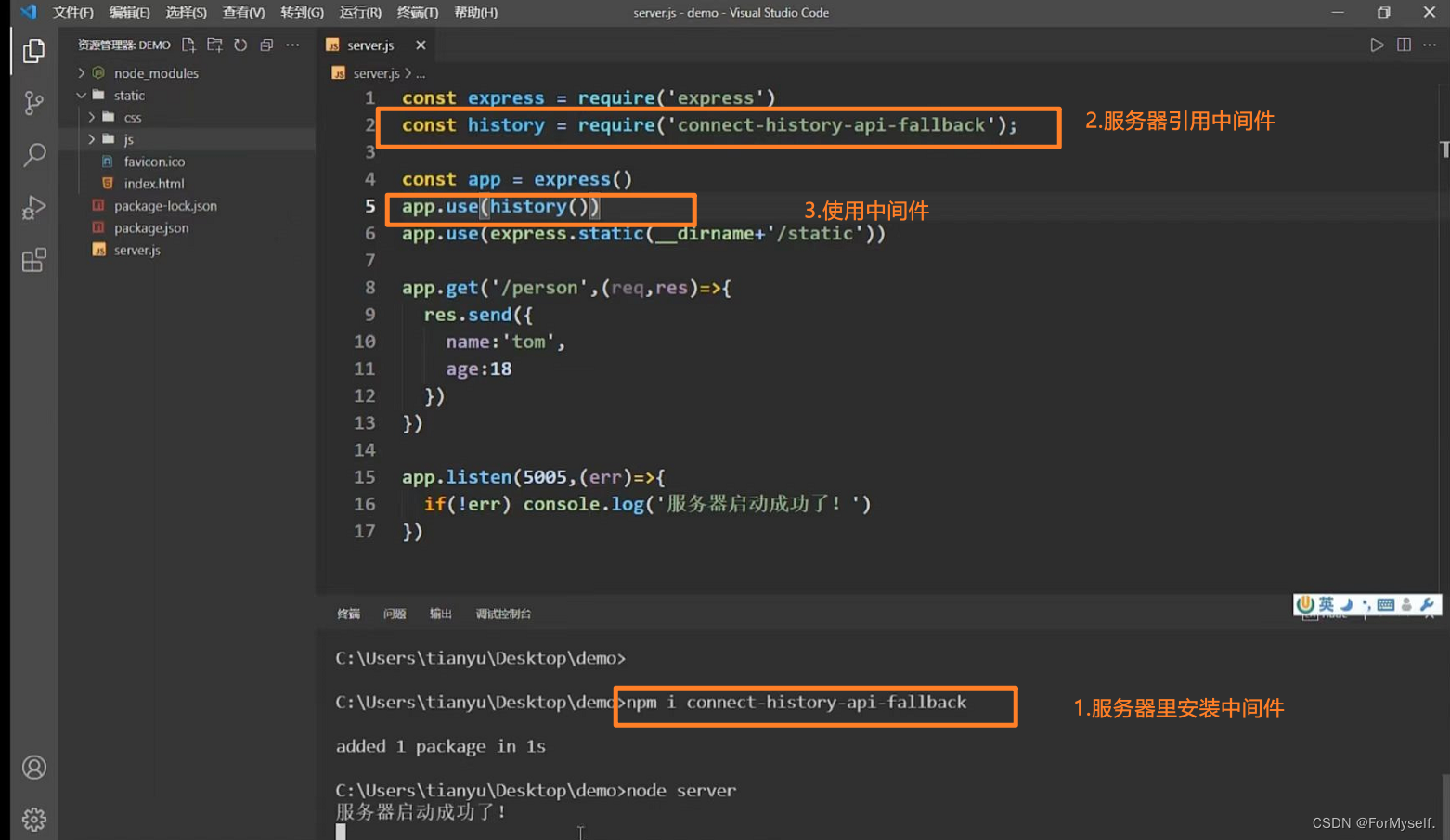Click the 'age:18' code line
The image size is (1450, 840).
478,368
